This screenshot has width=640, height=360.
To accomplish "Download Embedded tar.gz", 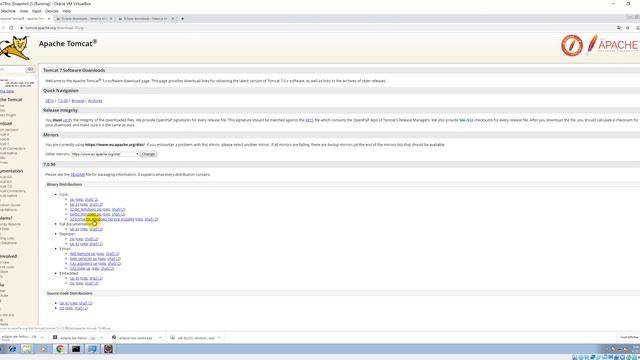I will pos(74,278).
